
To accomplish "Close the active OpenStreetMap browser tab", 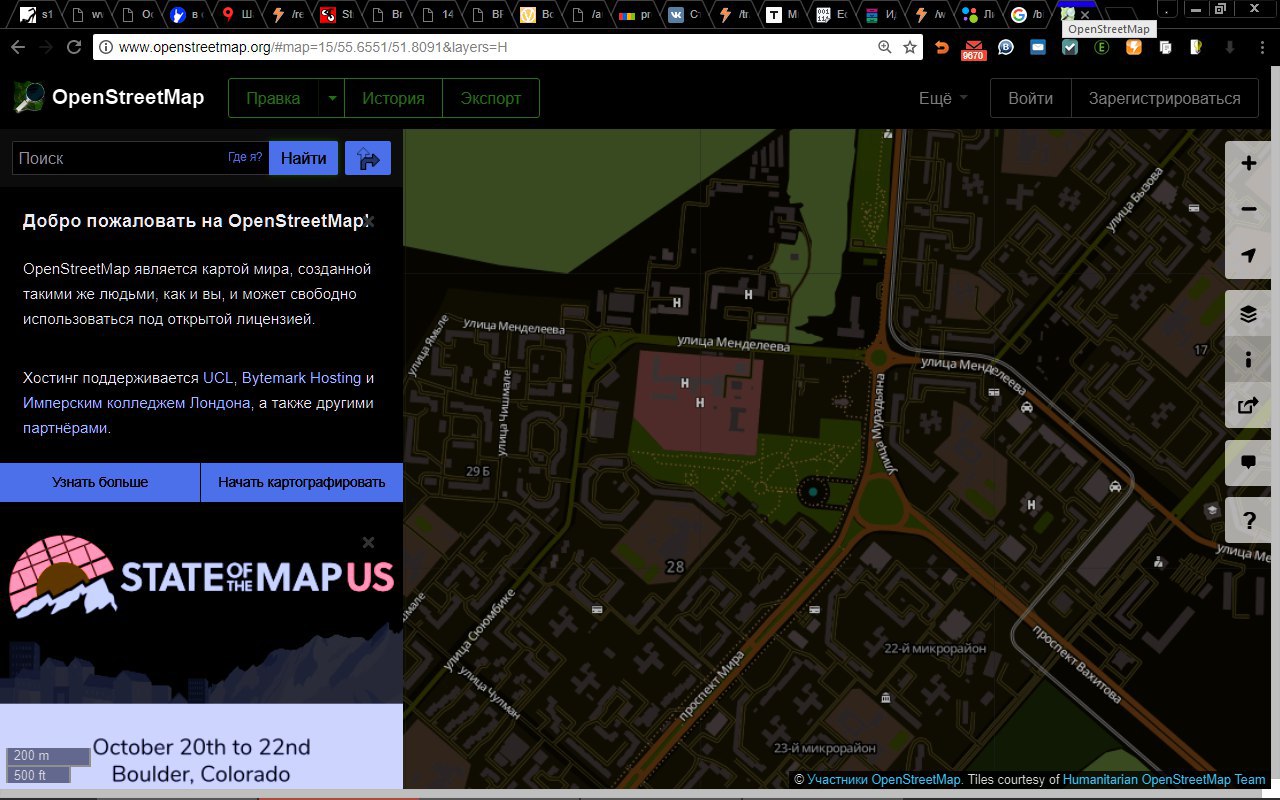I will tap(1085, 15).
